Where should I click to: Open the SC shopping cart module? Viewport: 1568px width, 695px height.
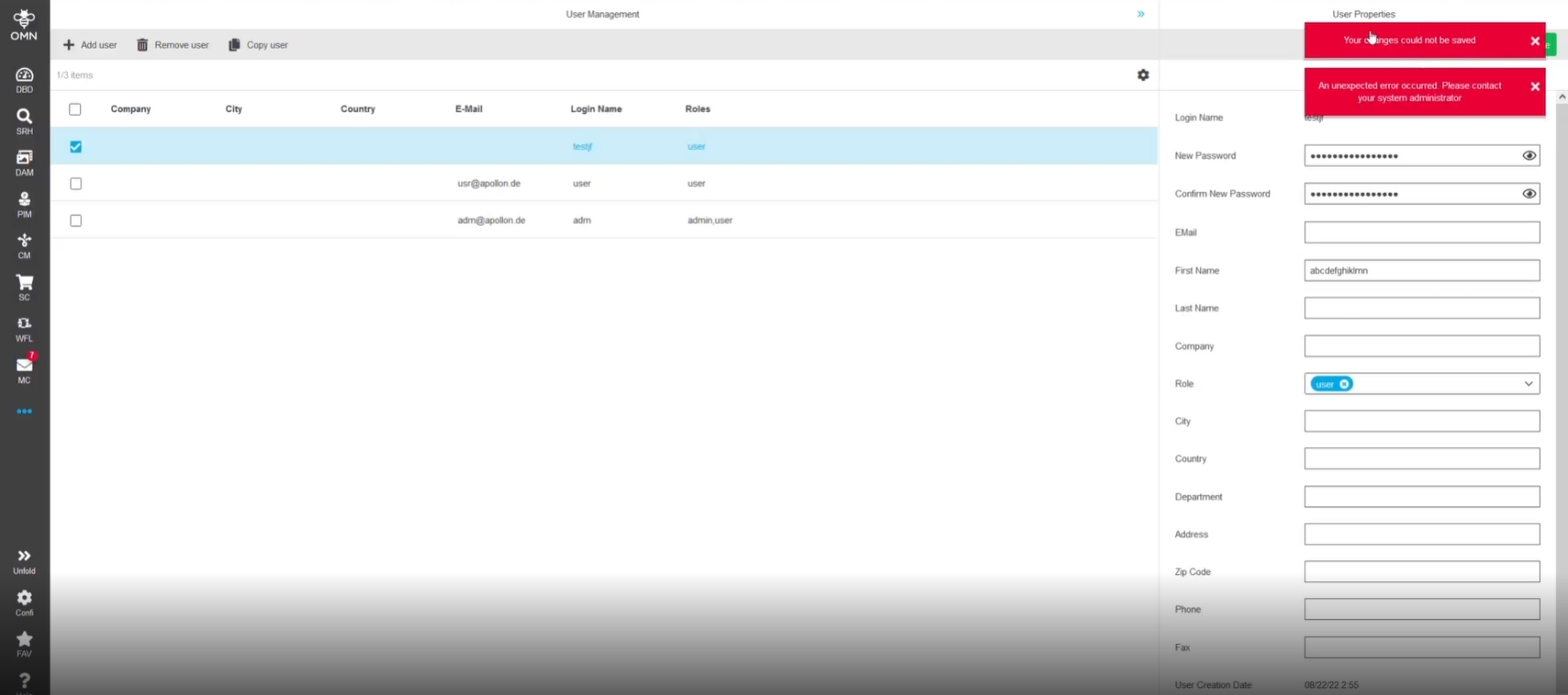point(24,287)
